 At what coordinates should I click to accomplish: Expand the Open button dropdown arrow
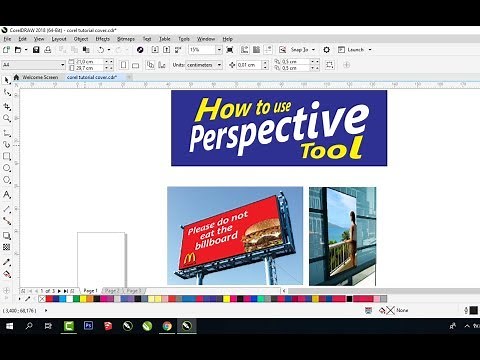click(26, 50)
